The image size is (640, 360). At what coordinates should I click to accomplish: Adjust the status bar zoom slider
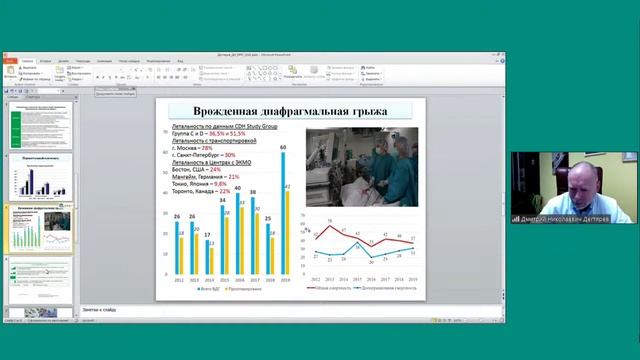click(x=480, y=320)
